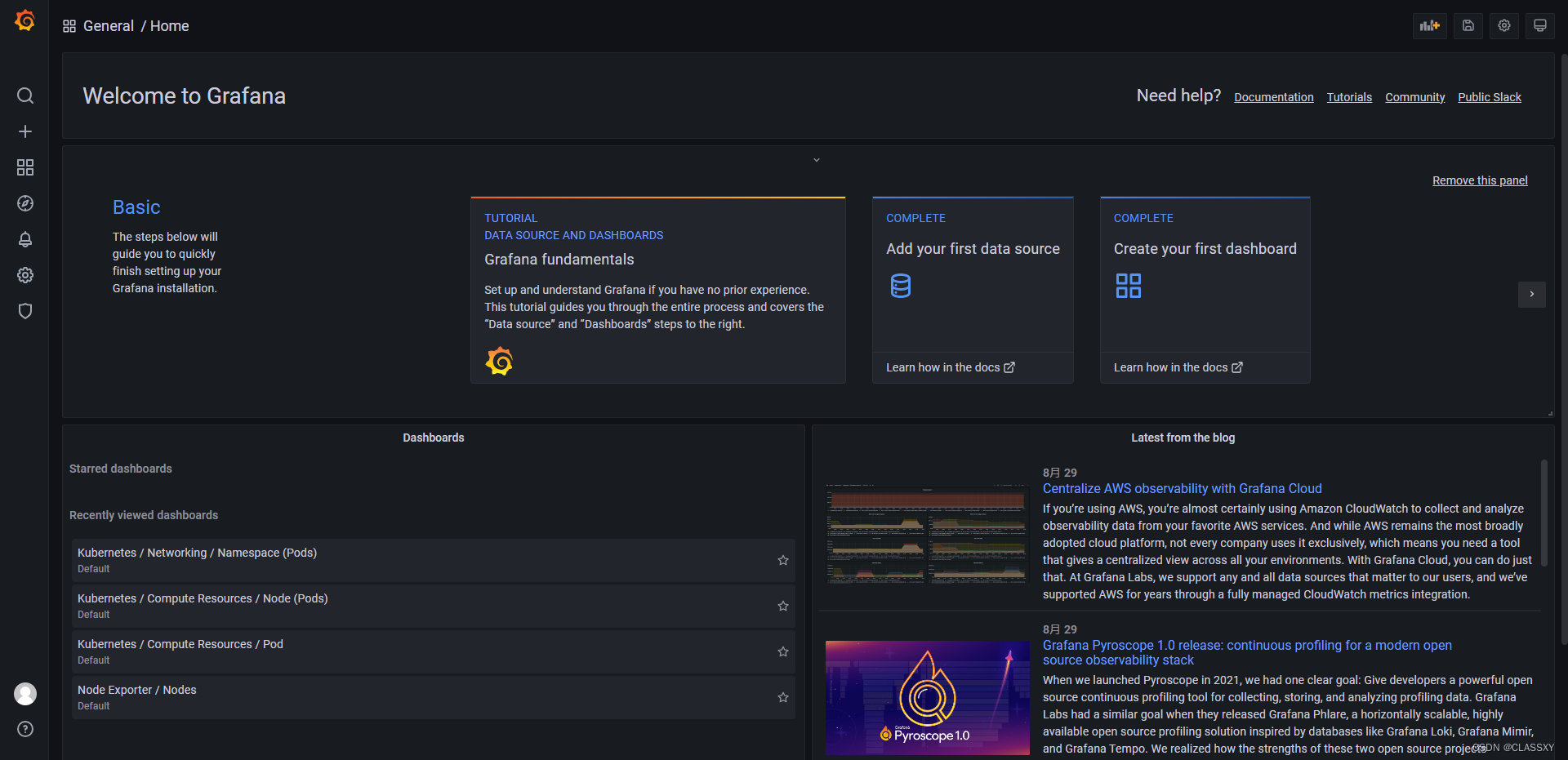Open Node Exporter / Nodes dashboard

[x=433, y=697]
